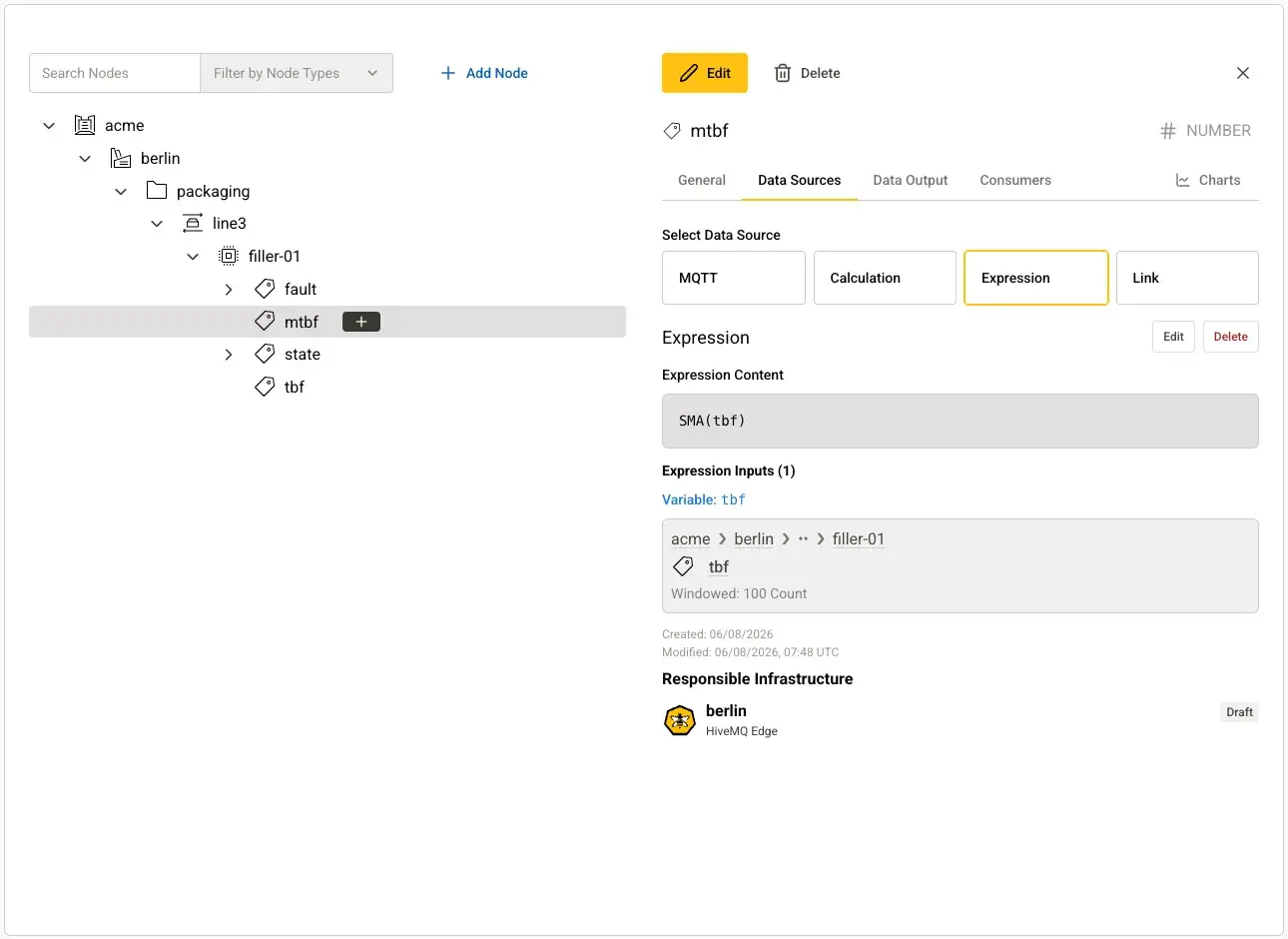Click the plus badge on the mtbf row
This screenshot has height=939, width=1288.
361,322
